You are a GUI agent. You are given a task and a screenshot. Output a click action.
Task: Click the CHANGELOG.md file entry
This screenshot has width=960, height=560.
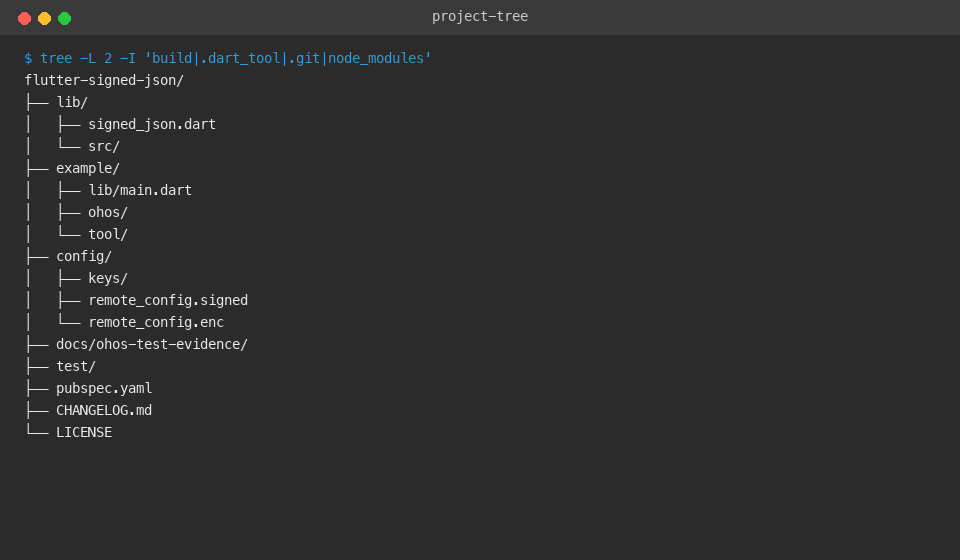coord(104,411)
